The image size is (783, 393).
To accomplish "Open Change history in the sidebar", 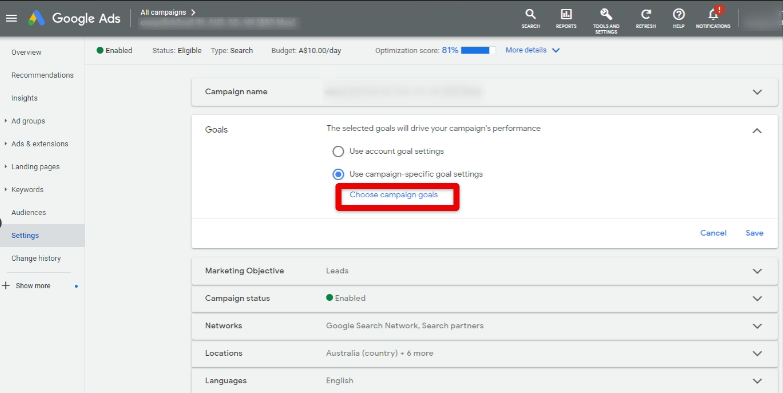I will (x=36, y=259).
